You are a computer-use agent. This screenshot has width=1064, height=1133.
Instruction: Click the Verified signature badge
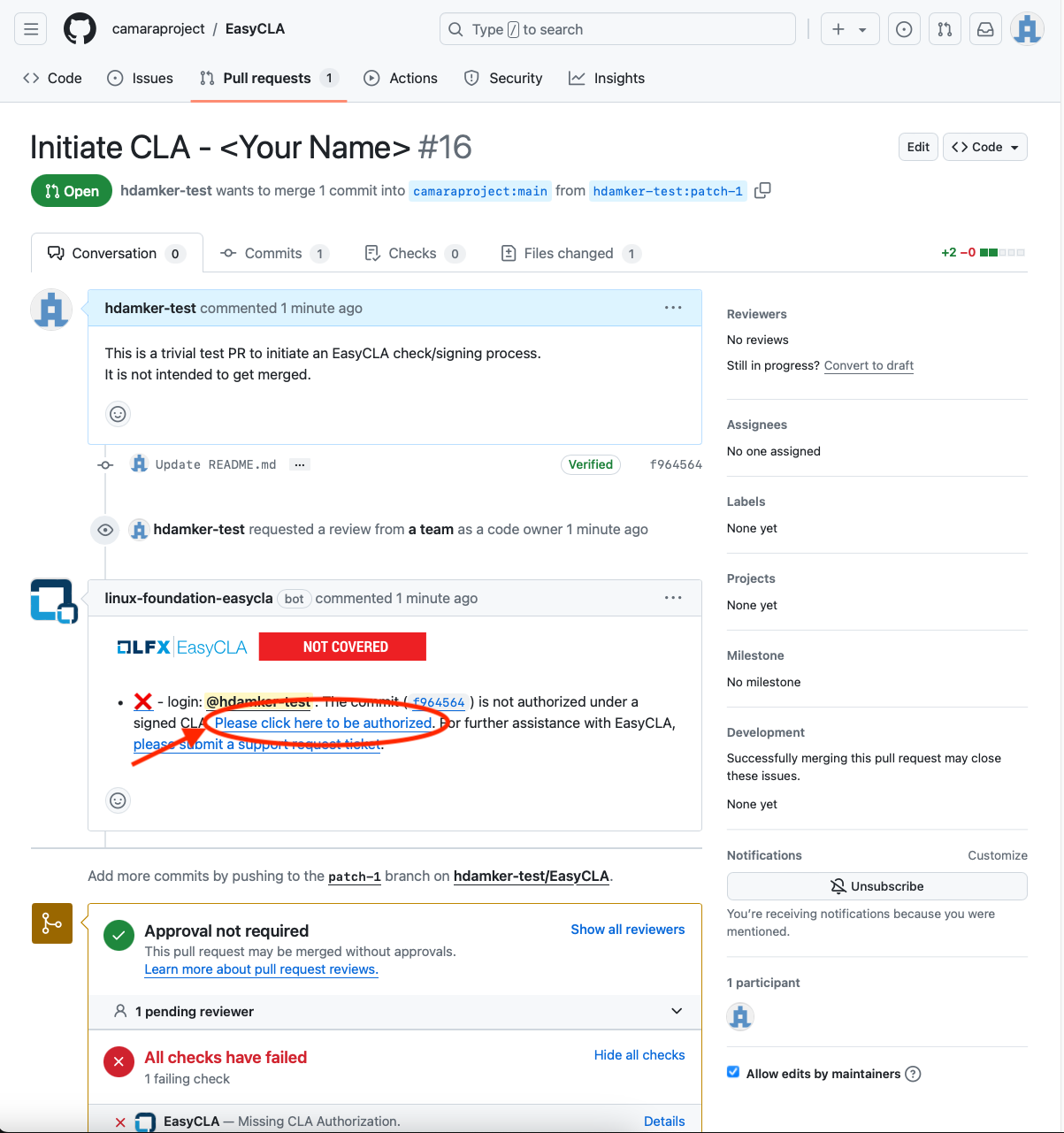[591, 464]
